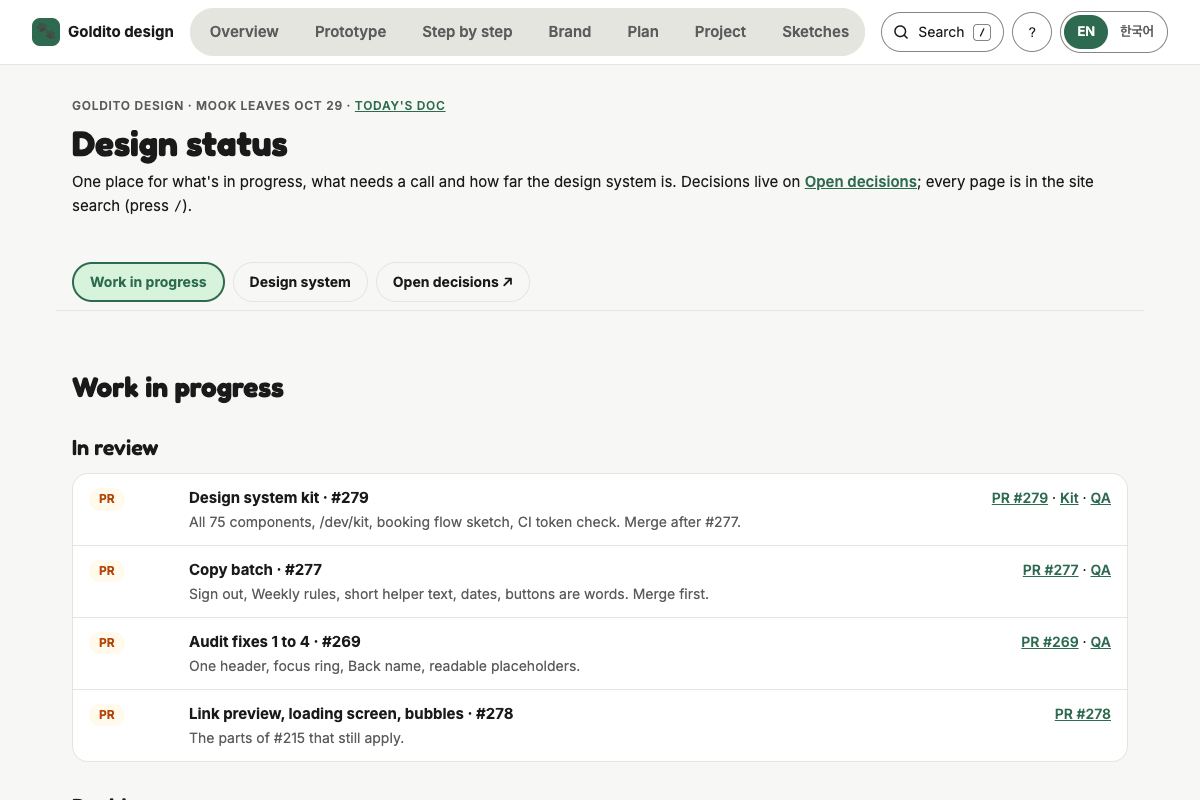Click the Goldito design site title
1200x800 pixels.
click(121, 32)
